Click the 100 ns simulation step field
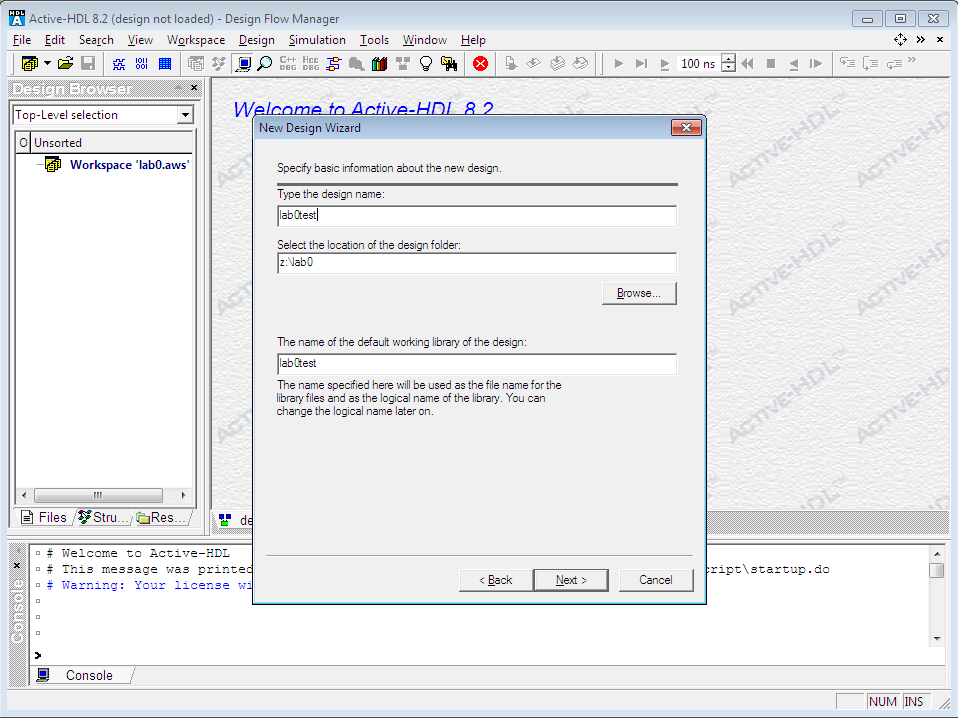Screen dimensions: 958x718 pos(698,64)
